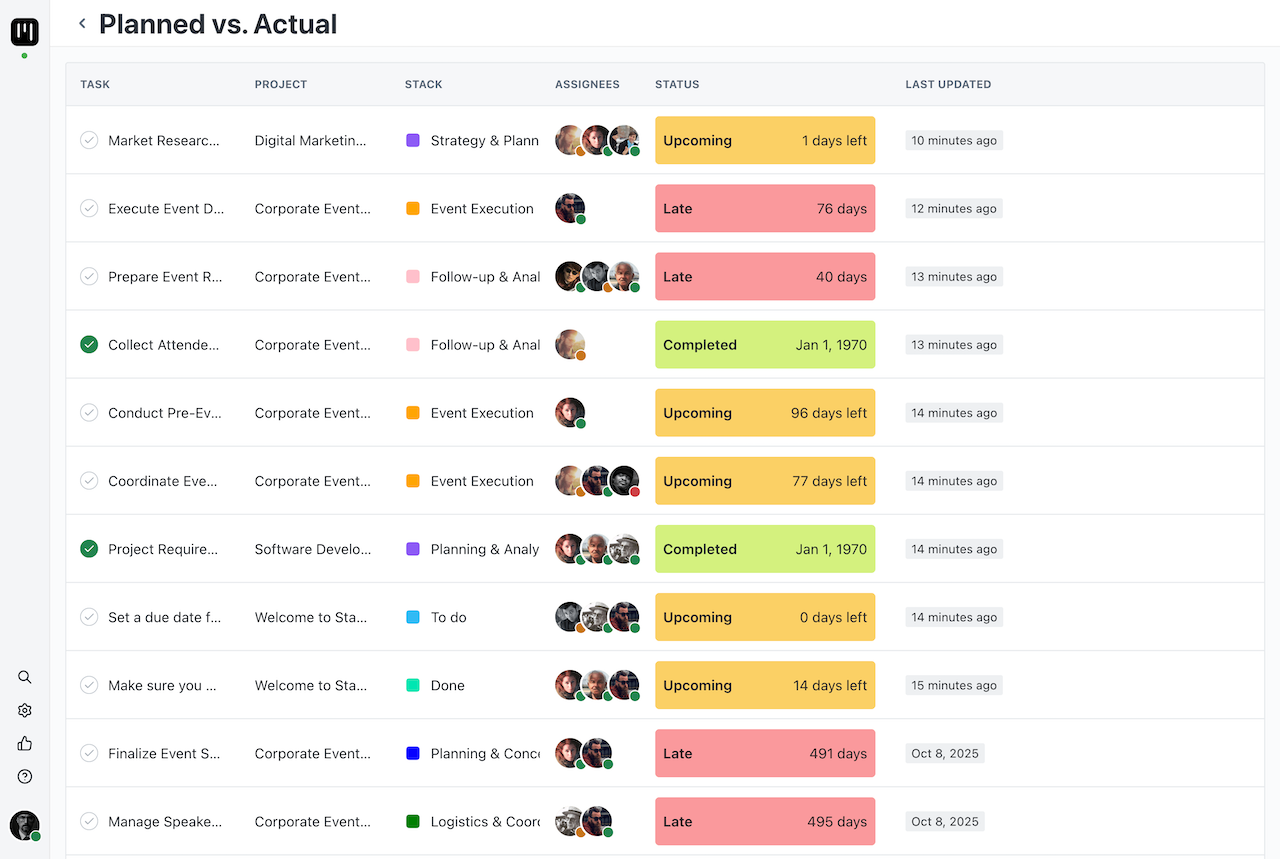This screenshot has height=859, width=1280.
Task: Open the Digital Marketing project link
Action: pos(310,141)
